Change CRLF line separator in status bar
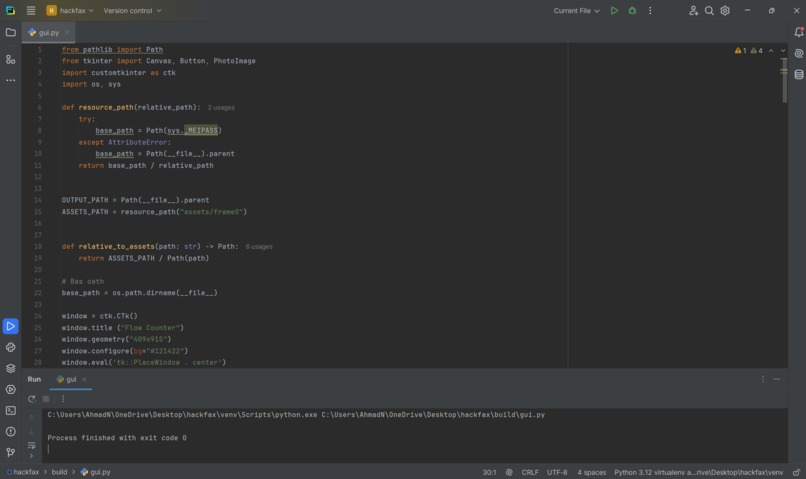806x479 pixels. [530, 472]
